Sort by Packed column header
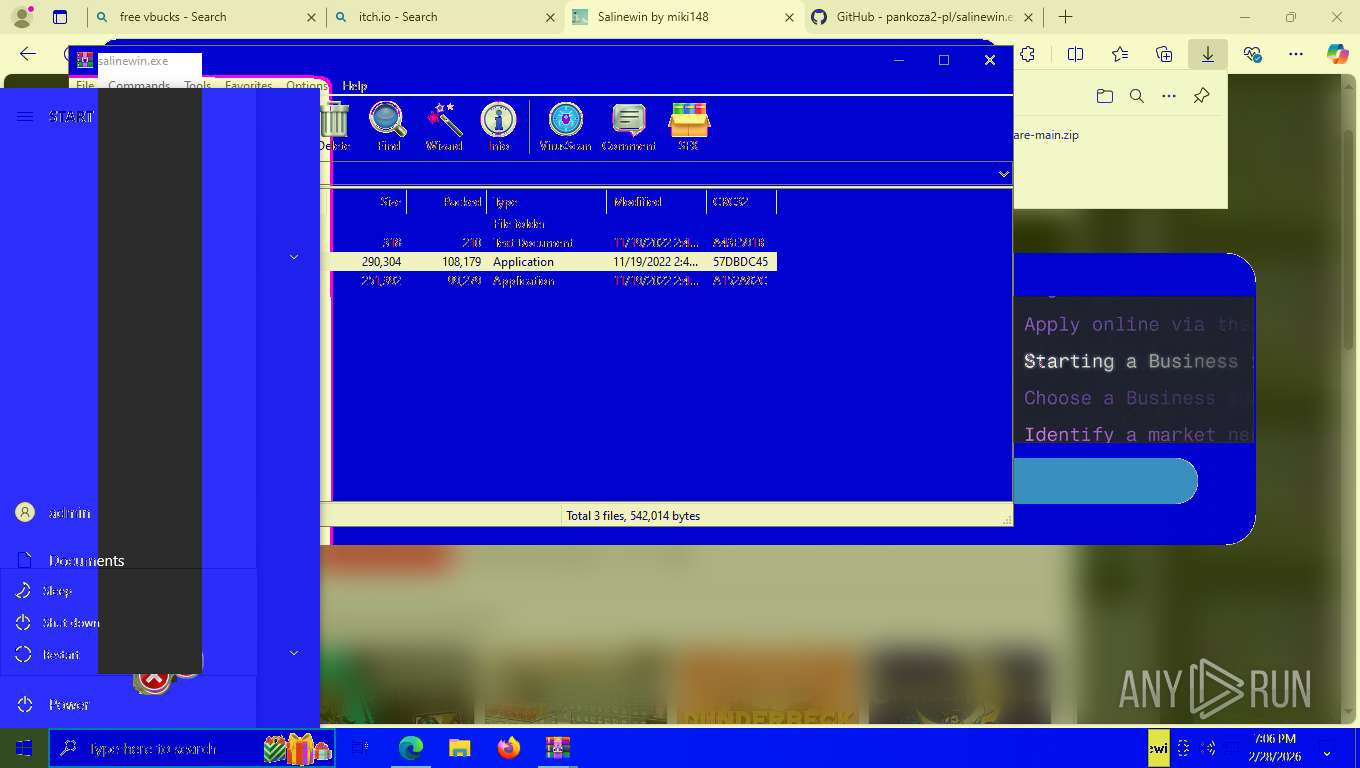Viewport: 1360px width, 768px height. (x=447, y=202)
